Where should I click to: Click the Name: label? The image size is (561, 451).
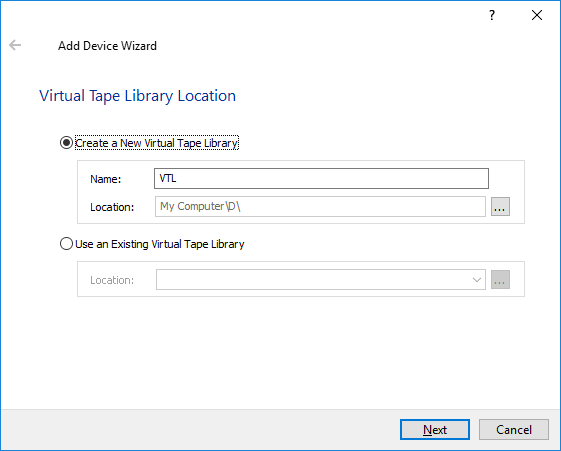[x=106, y=179]
